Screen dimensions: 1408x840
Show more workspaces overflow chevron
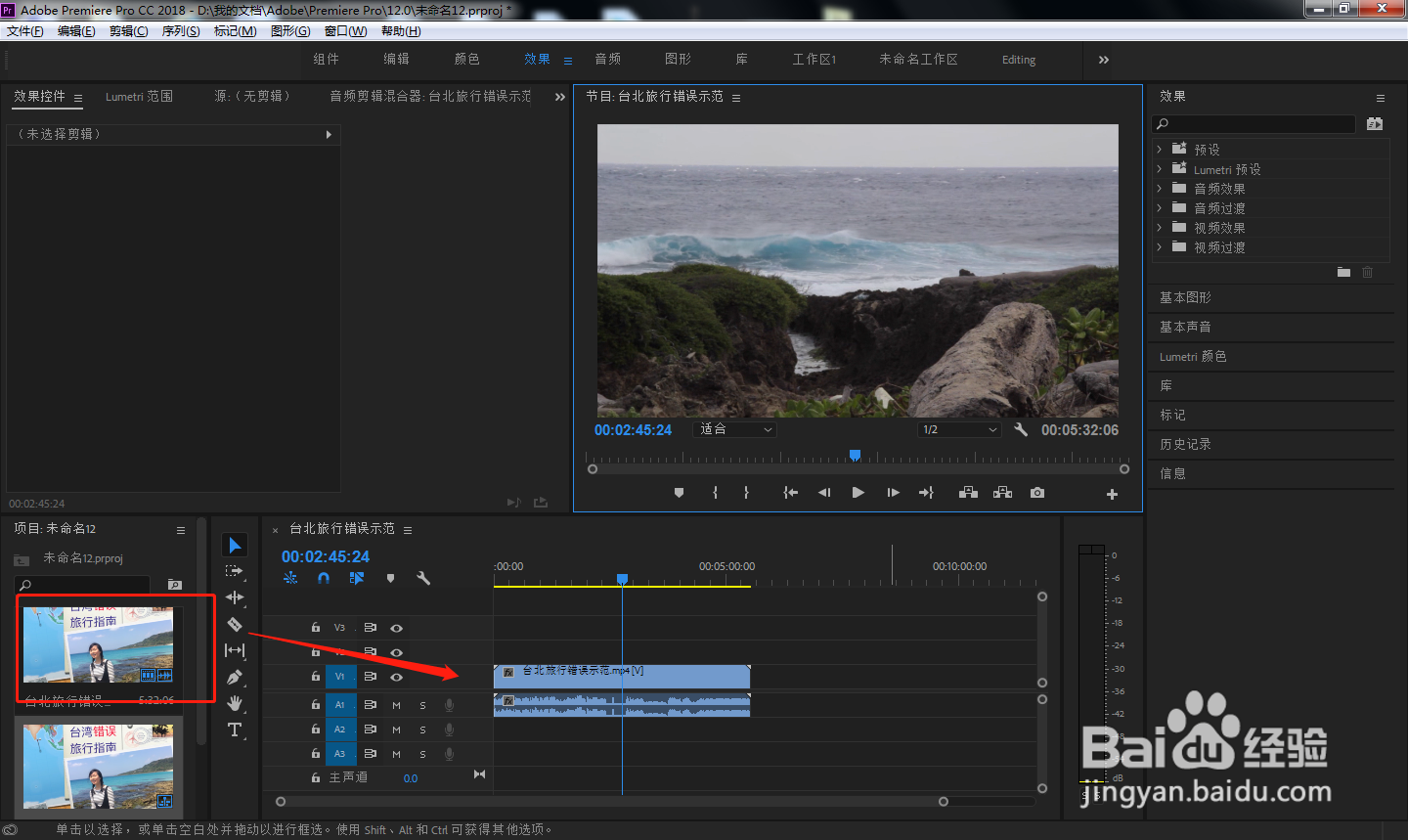(1103, 60)
